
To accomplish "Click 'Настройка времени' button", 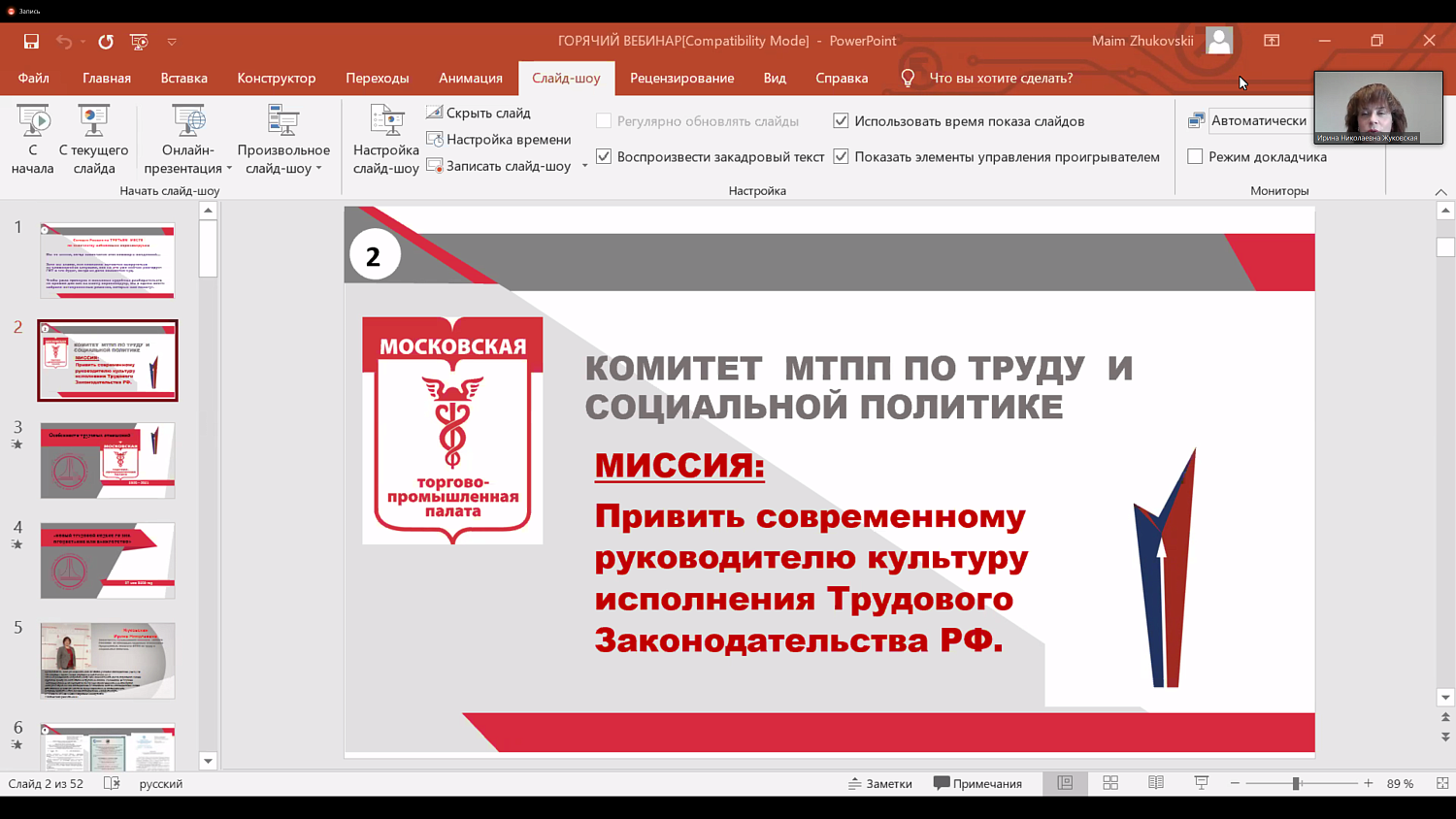I will click(499, 139).
